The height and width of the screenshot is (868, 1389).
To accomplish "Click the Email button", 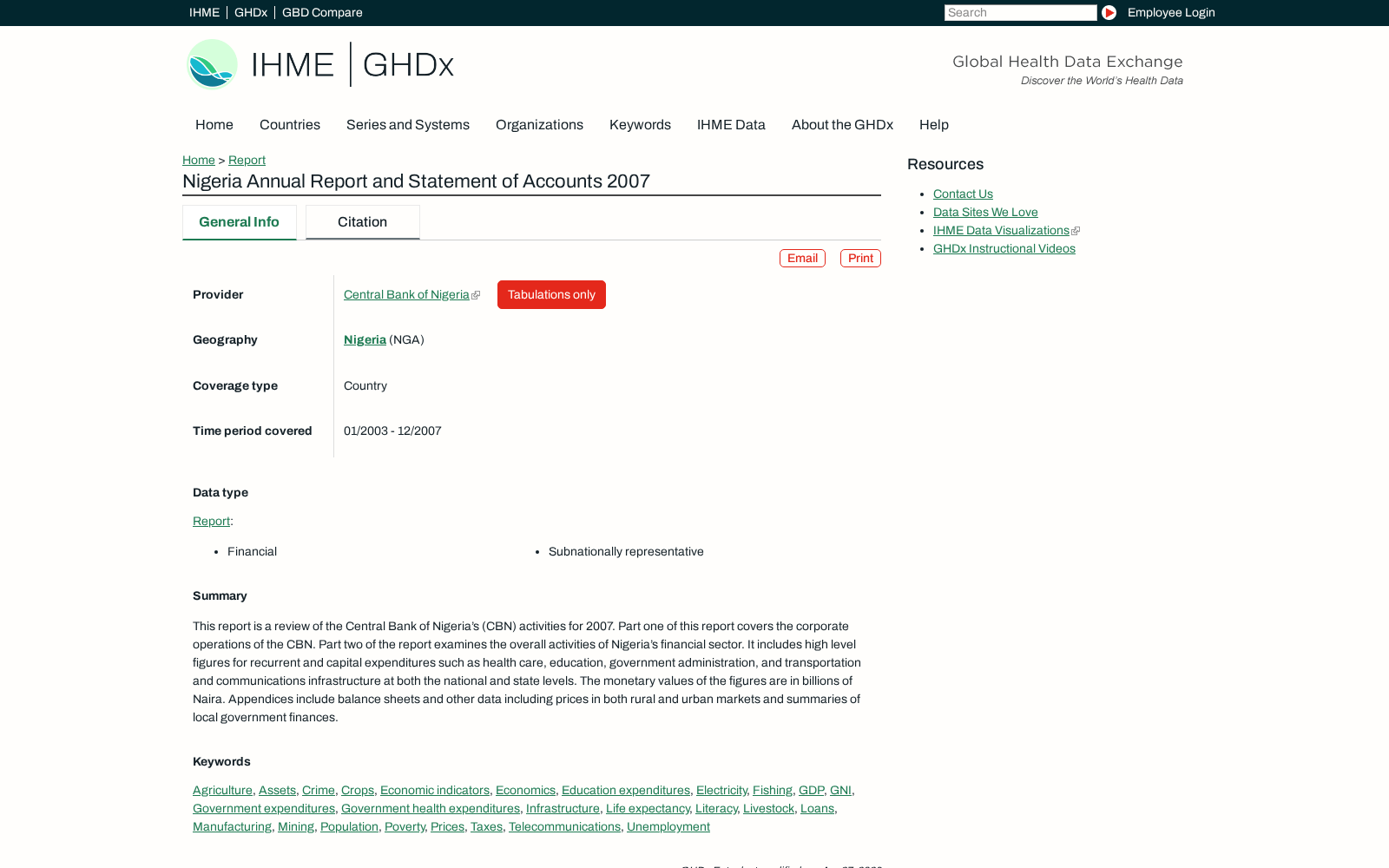I will point(802,259).
